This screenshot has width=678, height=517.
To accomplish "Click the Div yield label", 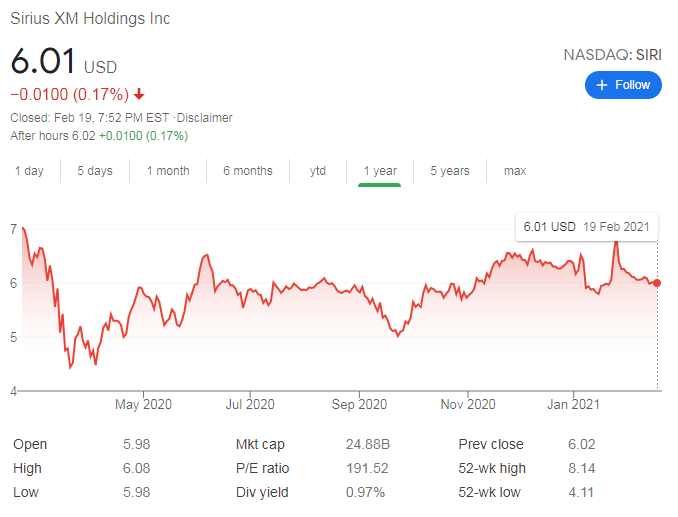I will click(x=262, y=492).
